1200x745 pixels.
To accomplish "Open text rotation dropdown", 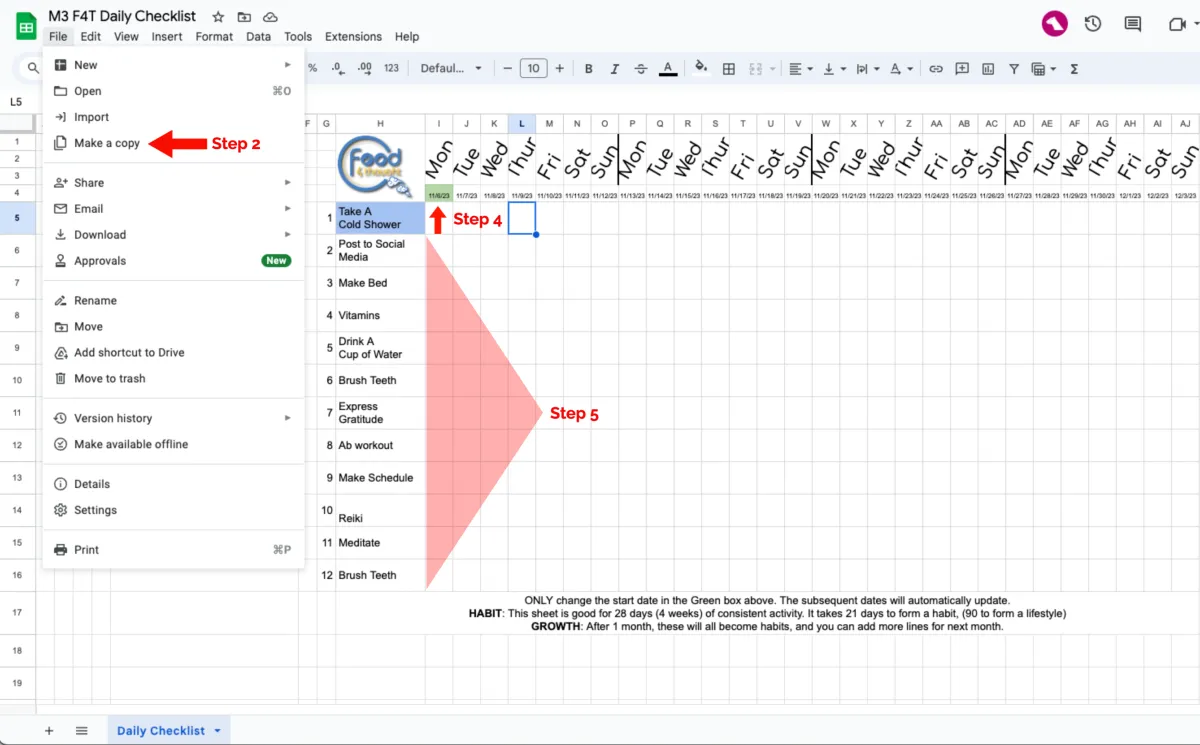I will pyautogui.click(x=901, y=68).
